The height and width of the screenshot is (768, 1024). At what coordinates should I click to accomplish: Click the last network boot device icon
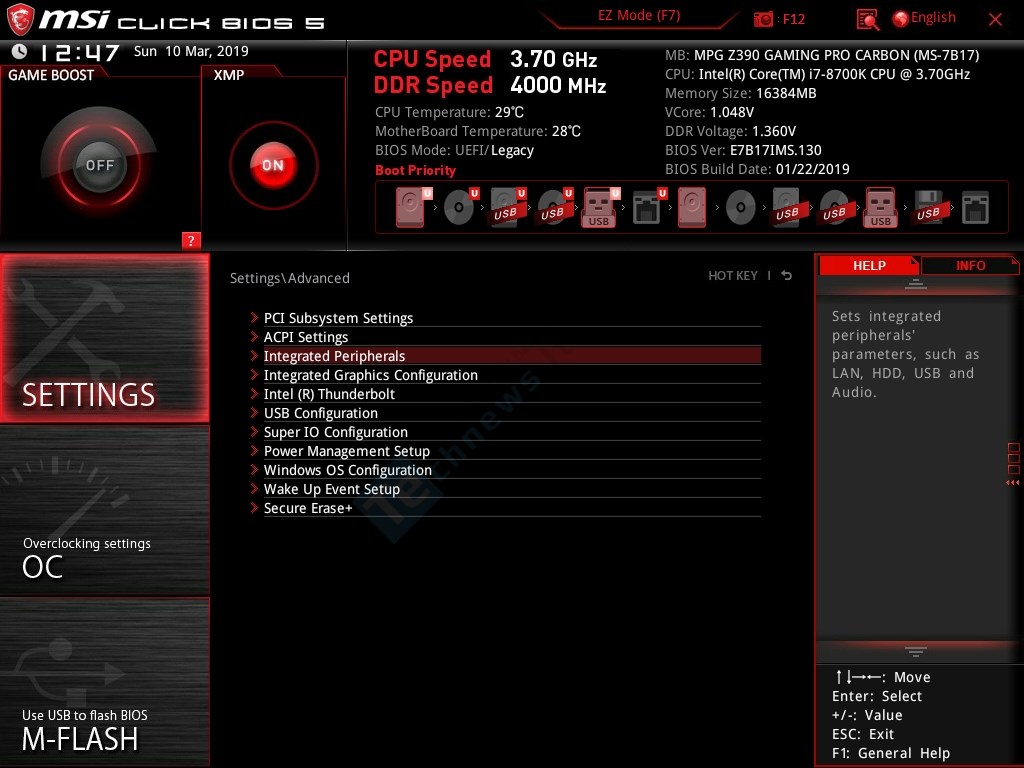pyautogui.click(x=975, y=208)
